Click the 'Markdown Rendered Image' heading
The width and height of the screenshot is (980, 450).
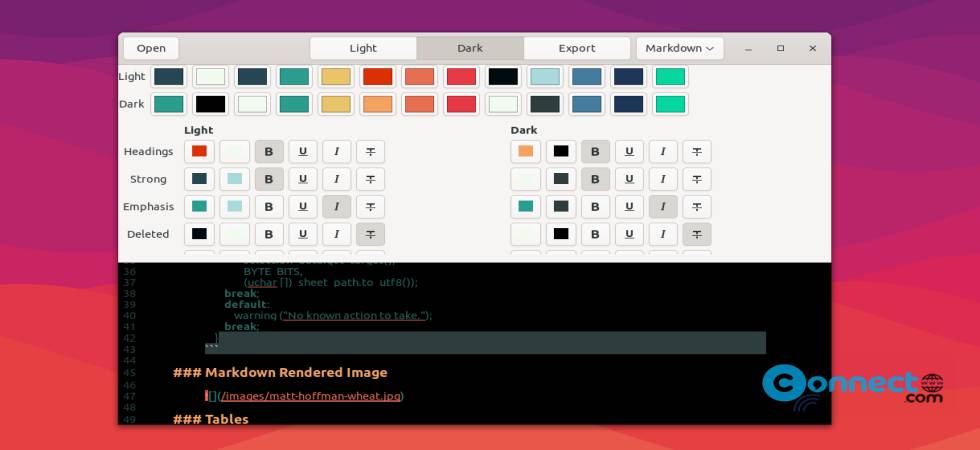[x=296, y=372]
